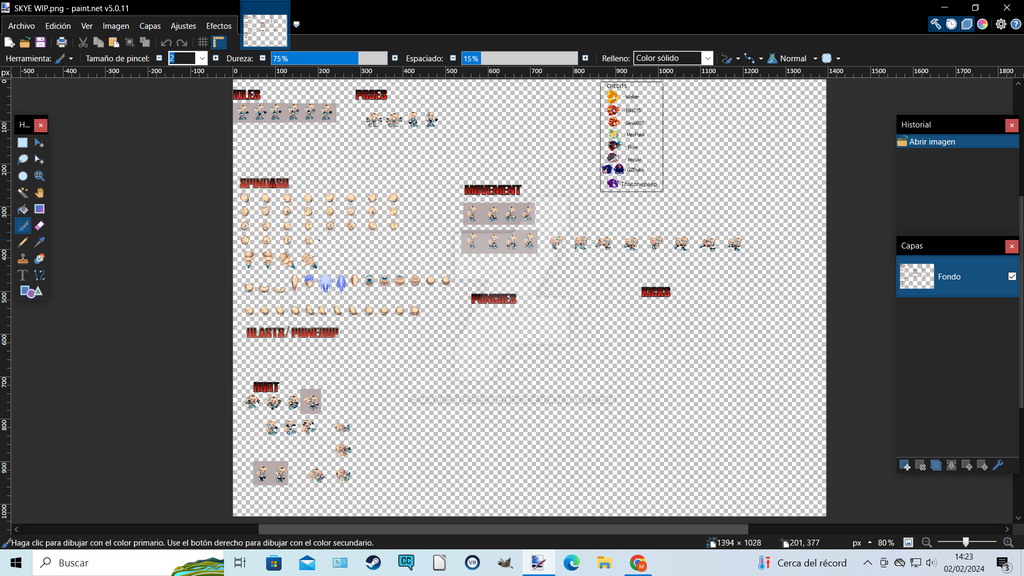Open the Ajustes menu

click(x=183, y=26)
